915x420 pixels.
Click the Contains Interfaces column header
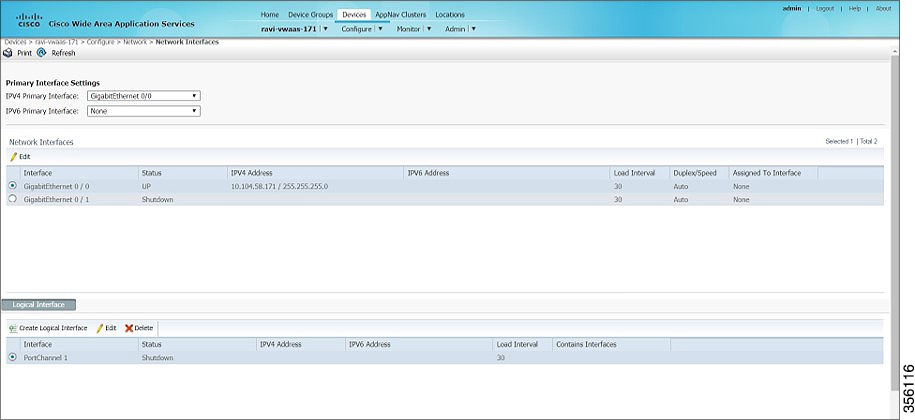tap(586, 344)
